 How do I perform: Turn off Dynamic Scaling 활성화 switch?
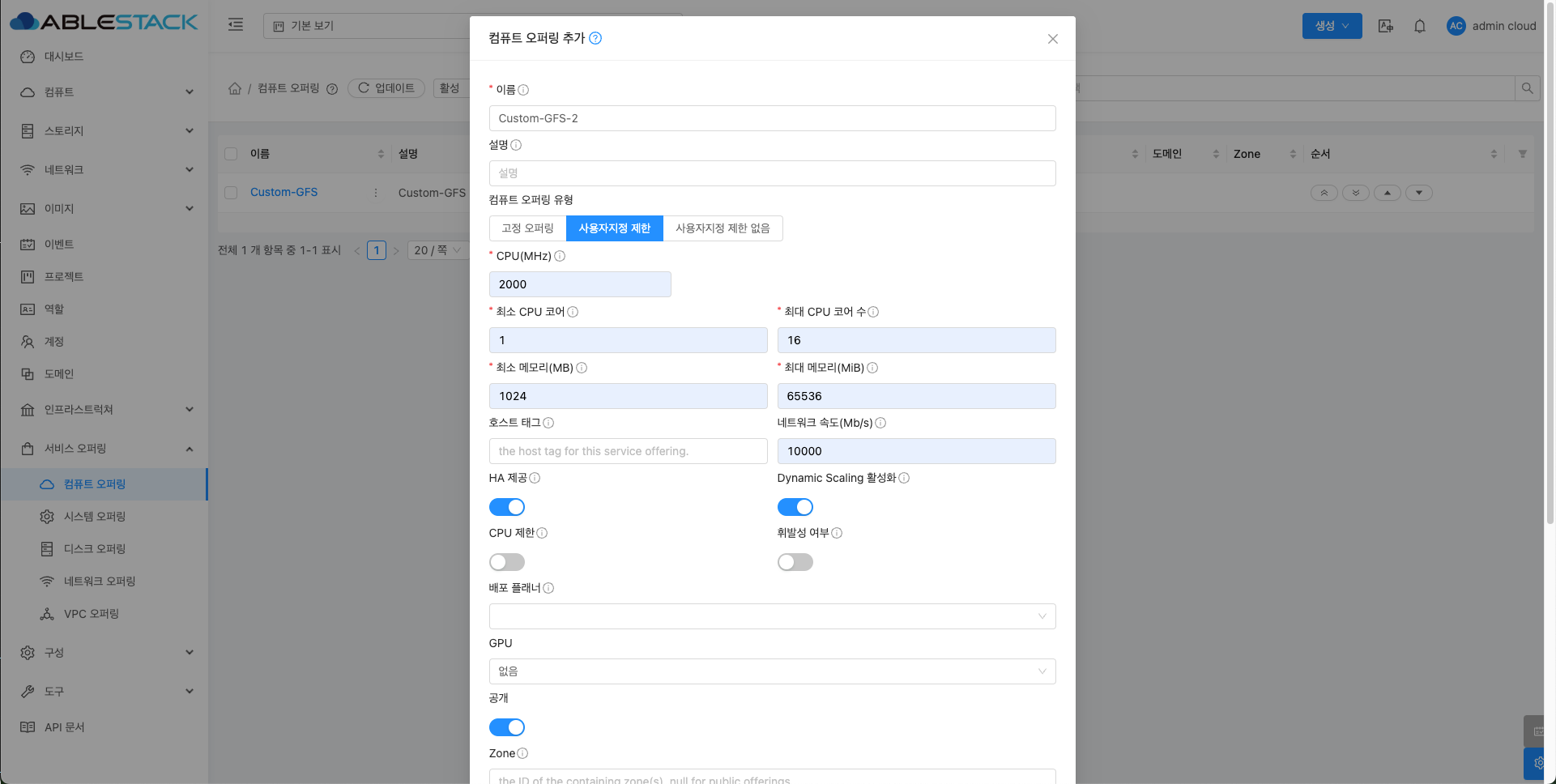point(795,507)
